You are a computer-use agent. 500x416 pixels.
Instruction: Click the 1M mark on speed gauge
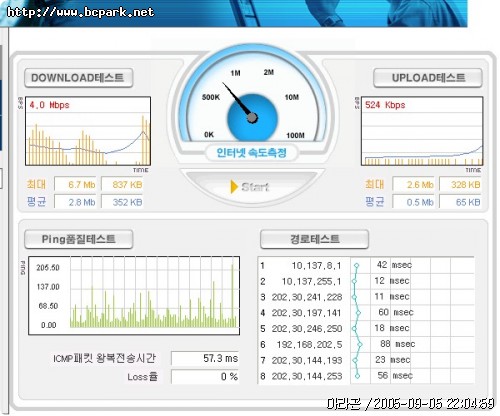[235, 73]
